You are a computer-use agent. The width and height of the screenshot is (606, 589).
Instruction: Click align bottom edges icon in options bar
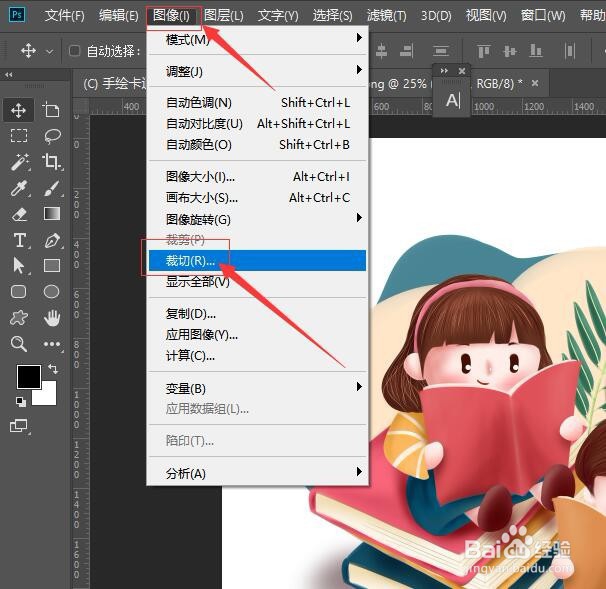(536, 51)
